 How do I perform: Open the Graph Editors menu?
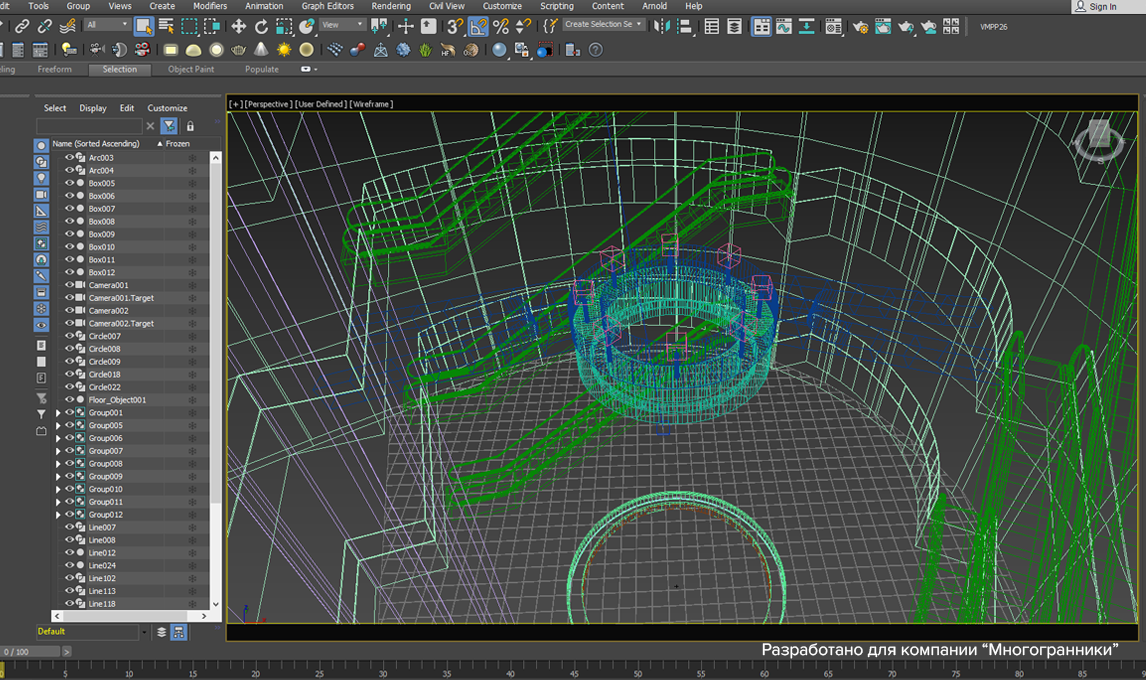pos(327,6)
